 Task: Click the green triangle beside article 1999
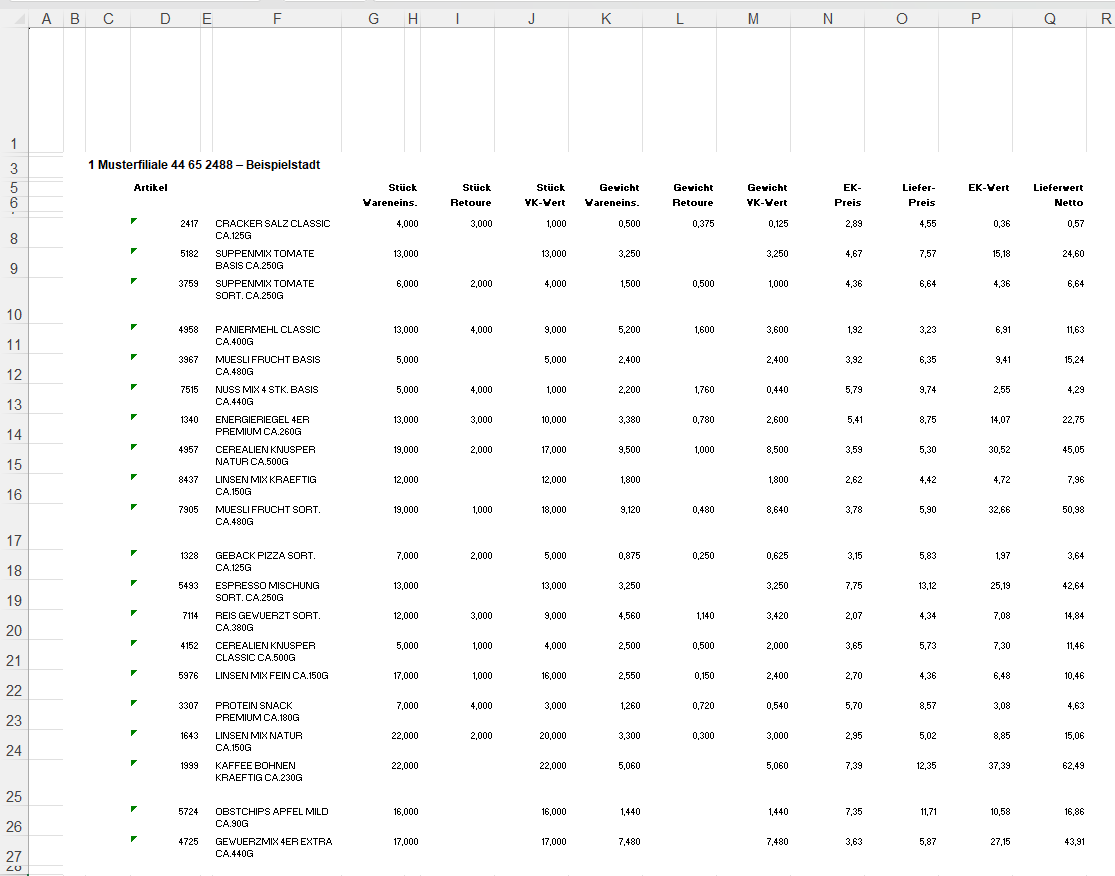(x=134, y=763)
